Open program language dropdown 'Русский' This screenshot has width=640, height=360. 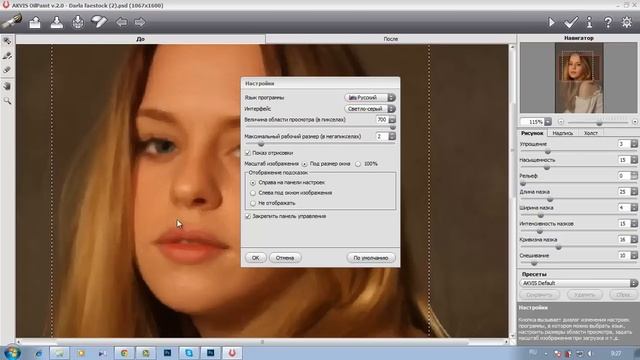pos(370,98)
